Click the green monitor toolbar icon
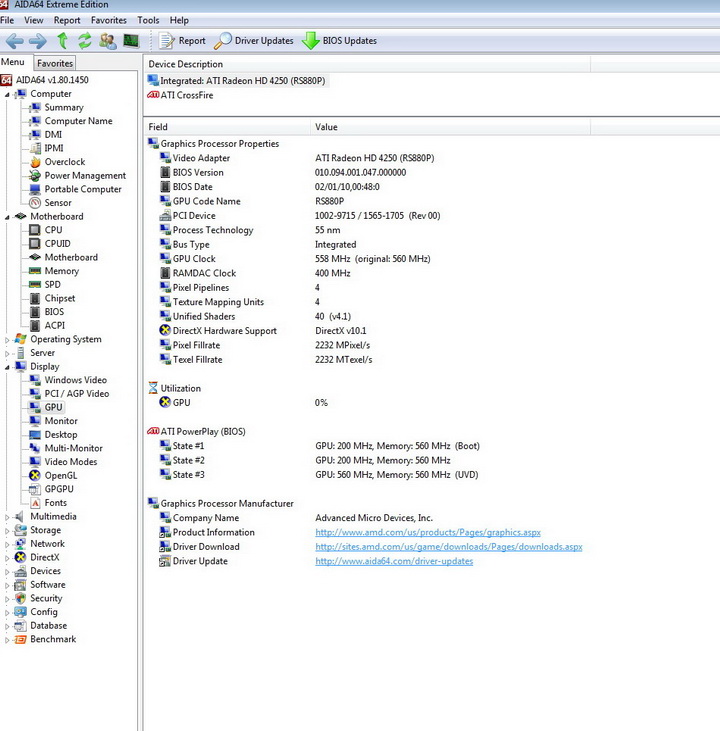720x731 pixels. pyautogui.click(x=131, y=41)
